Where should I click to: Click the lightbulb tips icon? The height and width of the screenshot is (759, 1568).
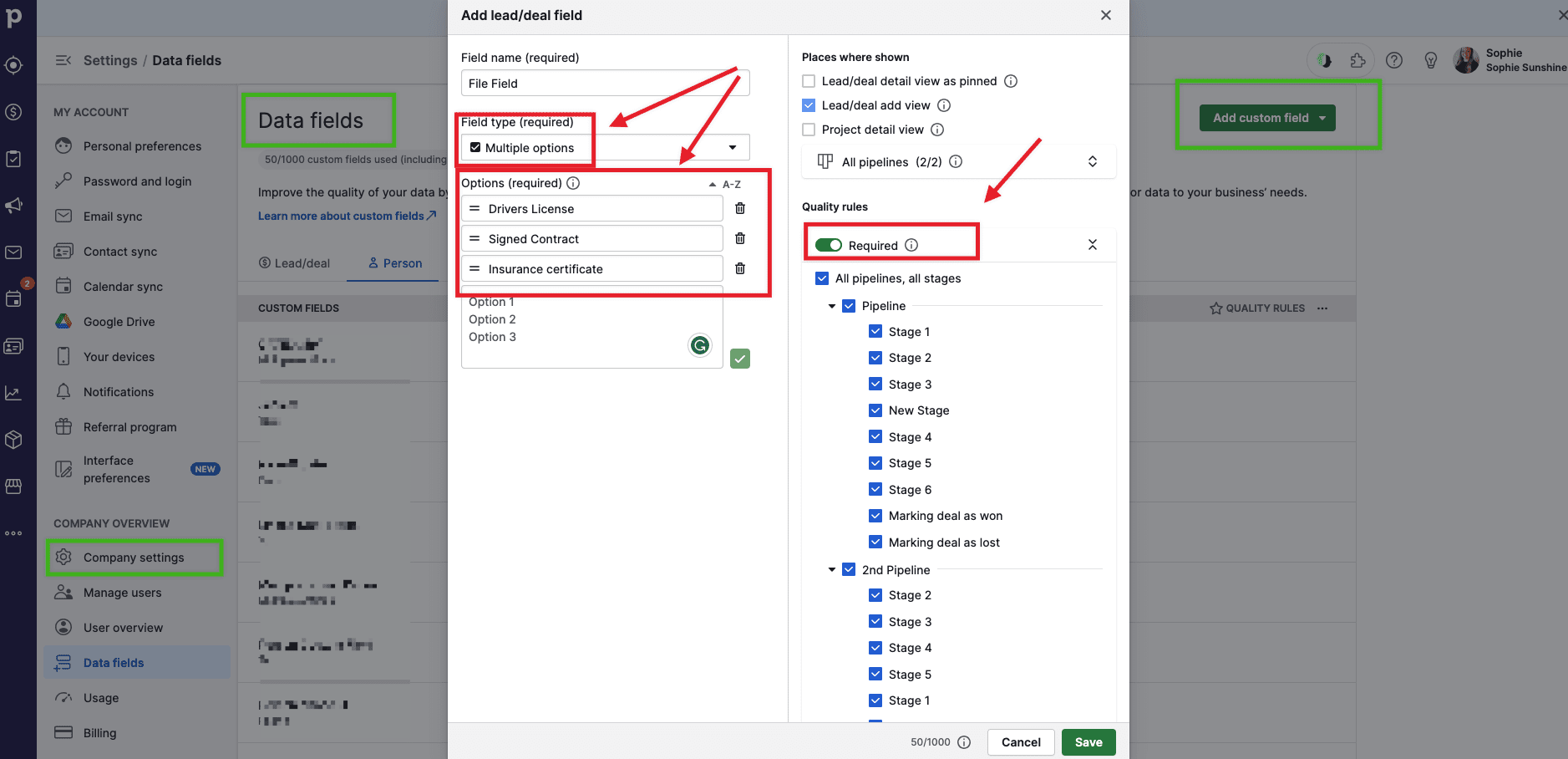(x=1430, y=60)
